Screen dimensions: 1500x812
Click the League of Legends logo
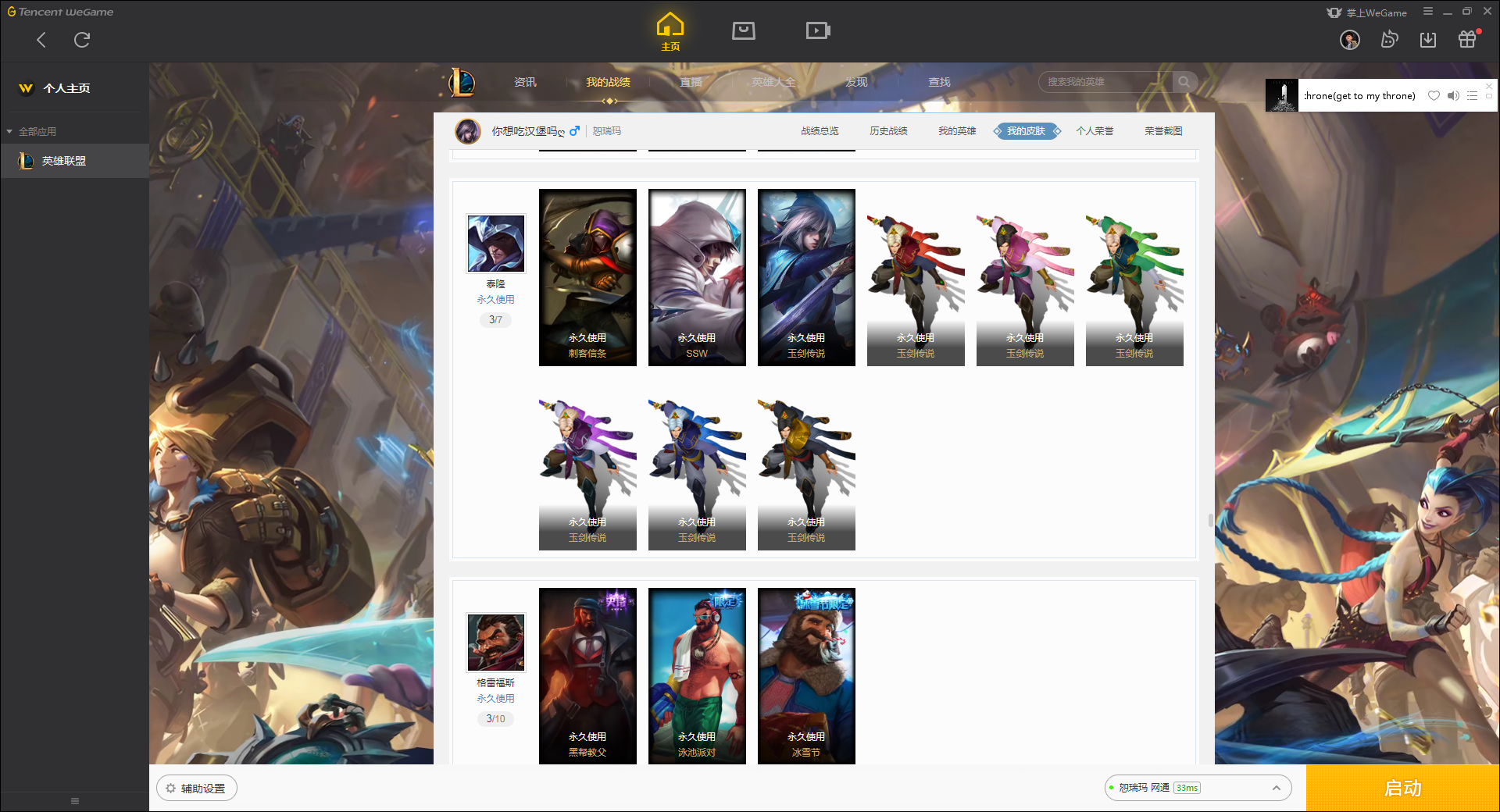pyautogui.click(x=462, y=82)
